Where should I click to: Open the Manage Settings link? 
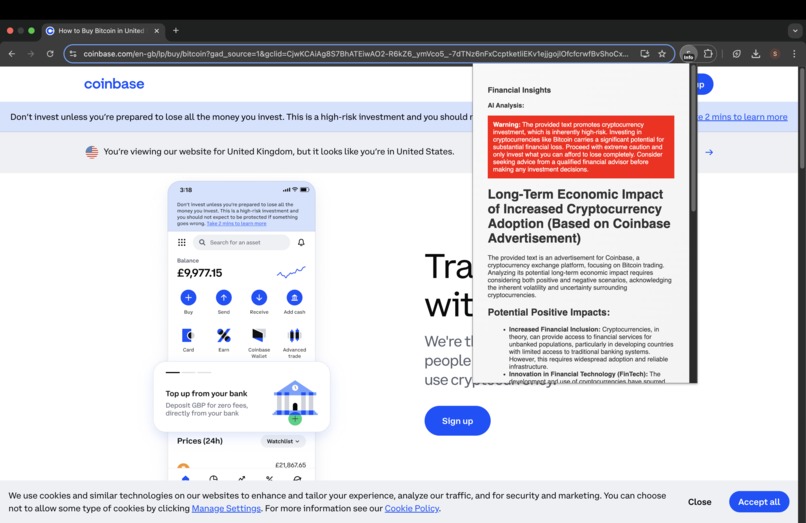226,508
